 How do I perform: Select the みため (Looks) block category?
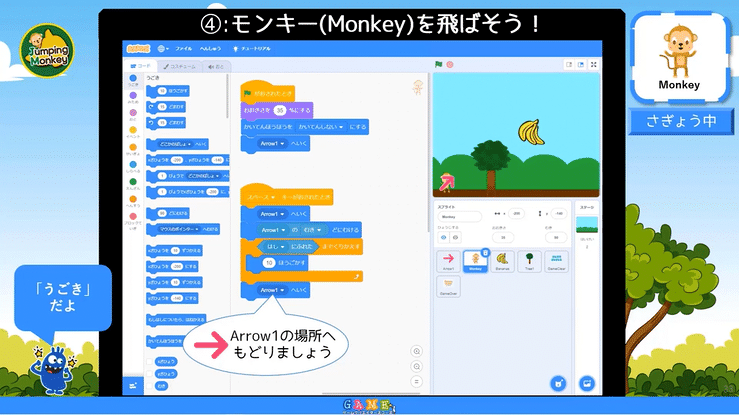click(x=133, y=98)
